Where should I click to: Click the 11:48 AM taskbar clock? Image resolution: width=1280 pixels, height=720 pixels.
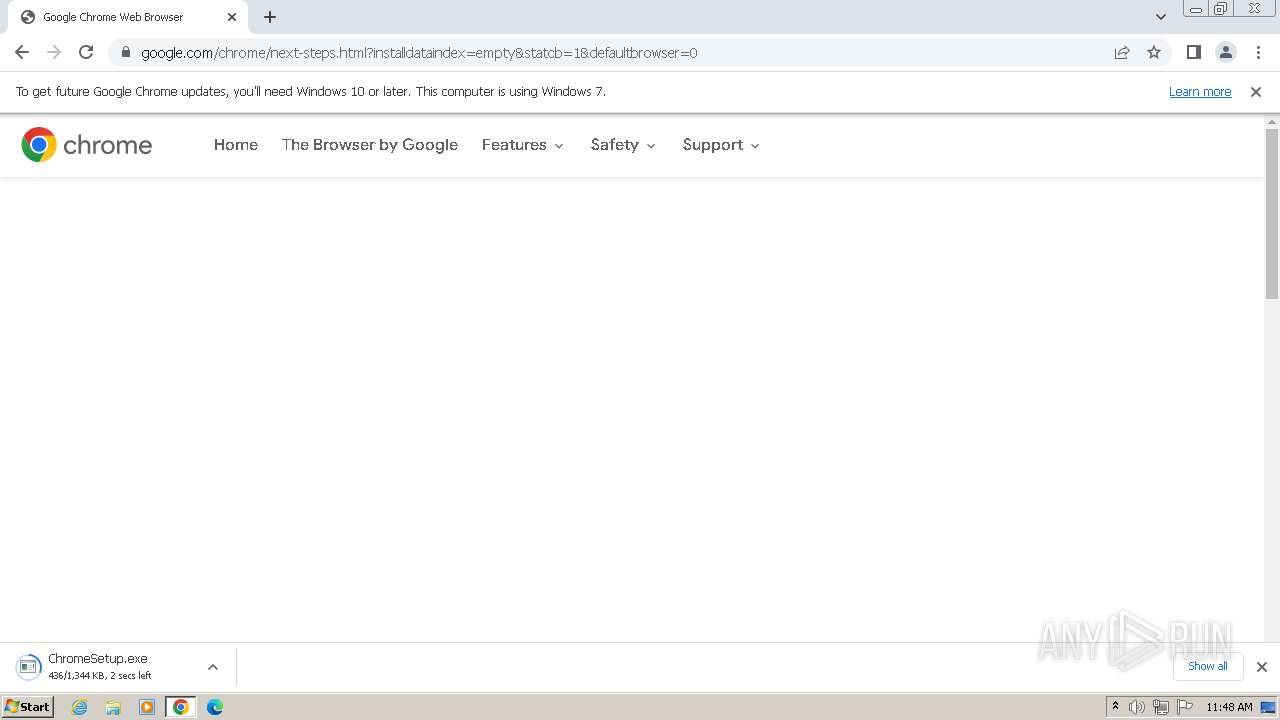click(1229, 707)
